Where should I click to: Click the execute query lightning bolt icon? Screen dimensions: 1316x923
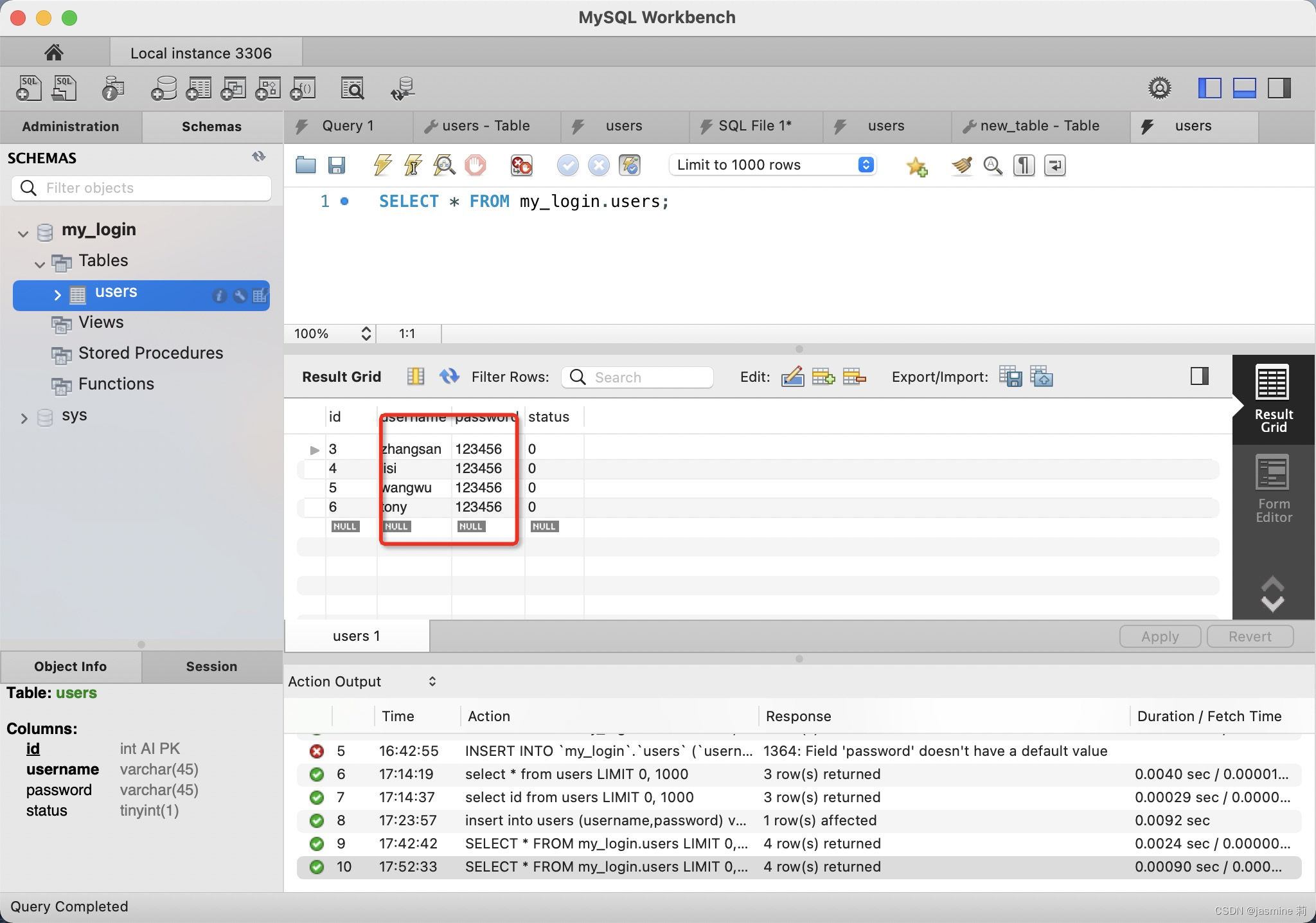point(382,165)
